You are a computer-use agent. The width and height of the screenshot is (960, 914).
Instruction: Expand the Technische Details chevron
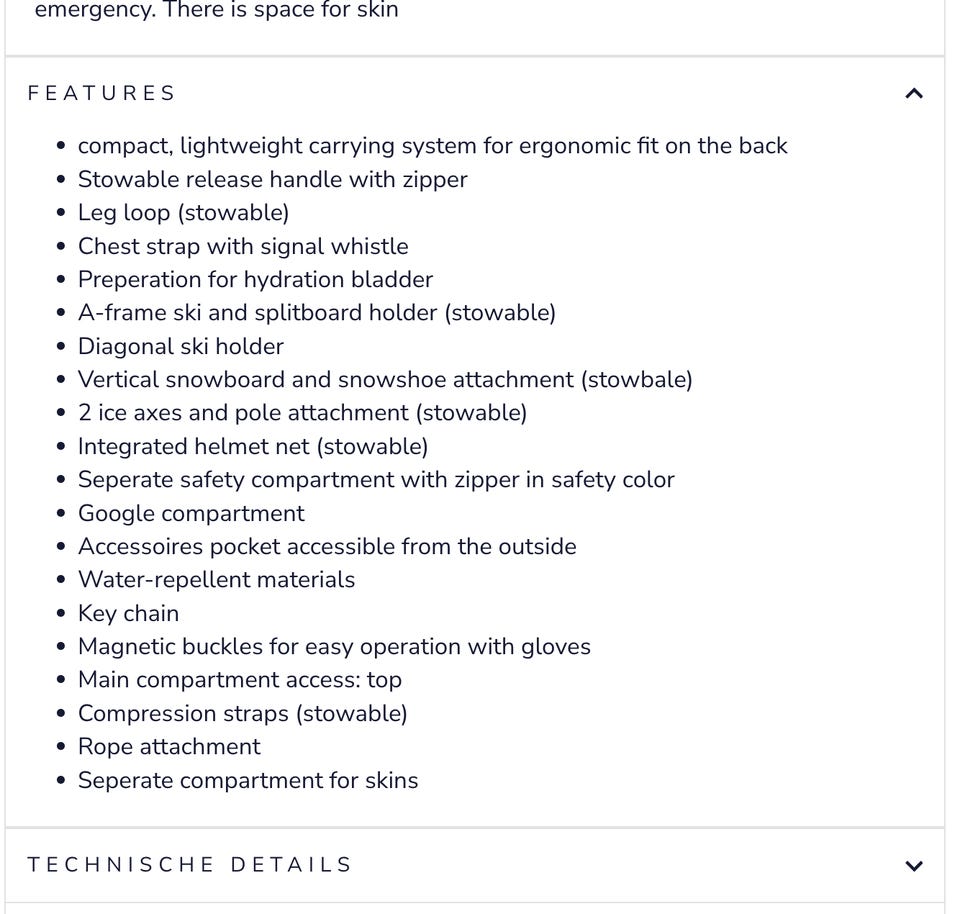coord(913,866)
